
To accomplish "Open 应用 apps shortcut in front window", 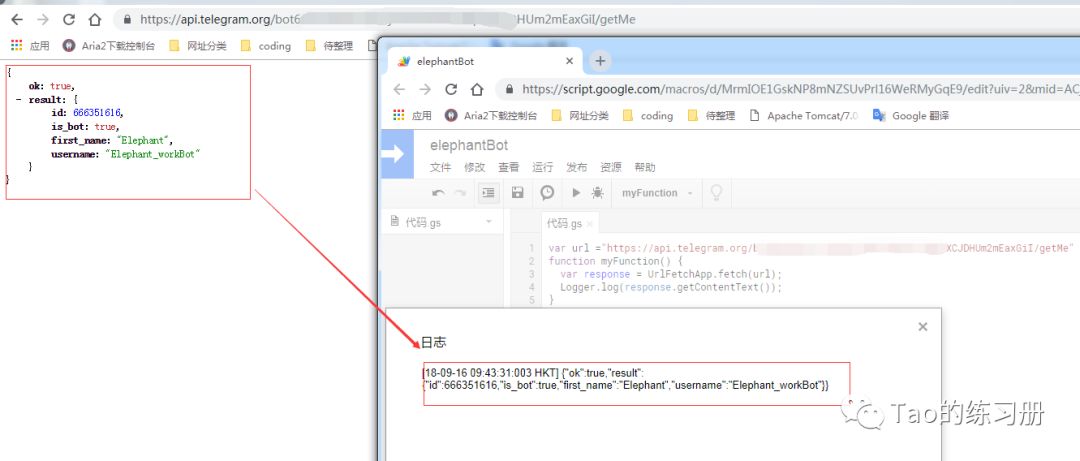I will [412, 115].
